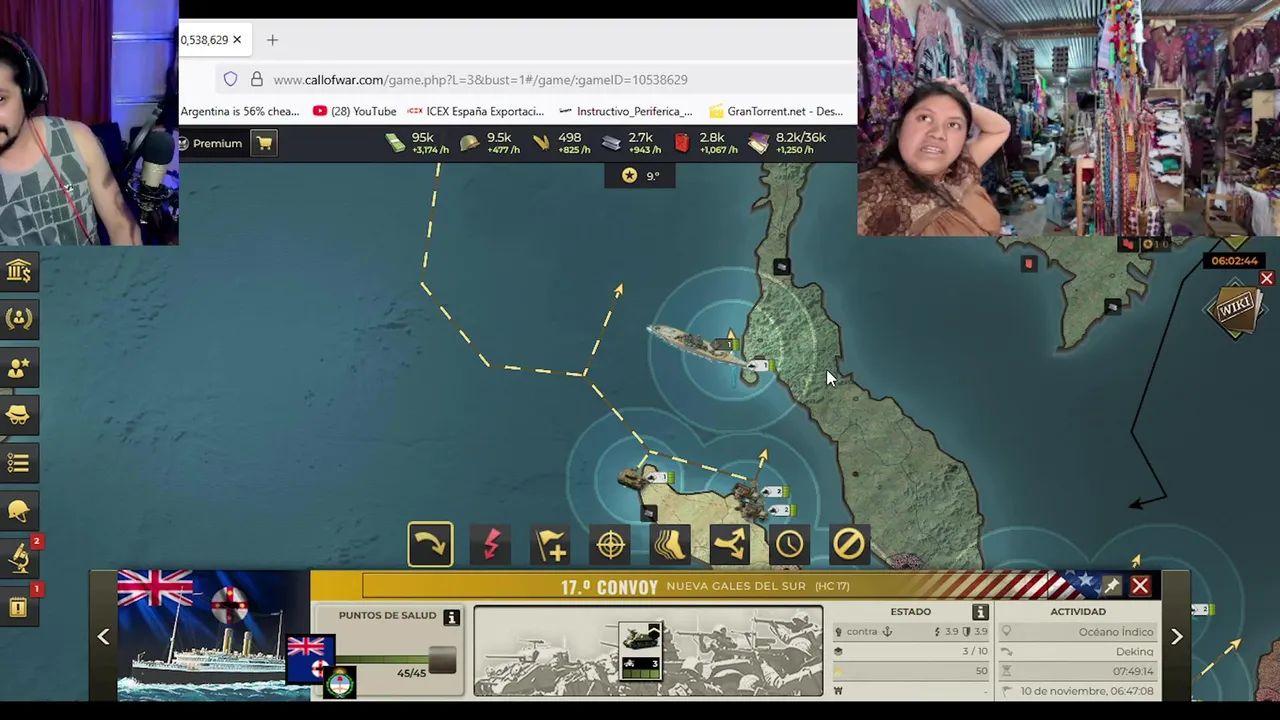Open the ICEX España Exportaci... bookmark
1280x720 pixels.
[x=476, y=111]
